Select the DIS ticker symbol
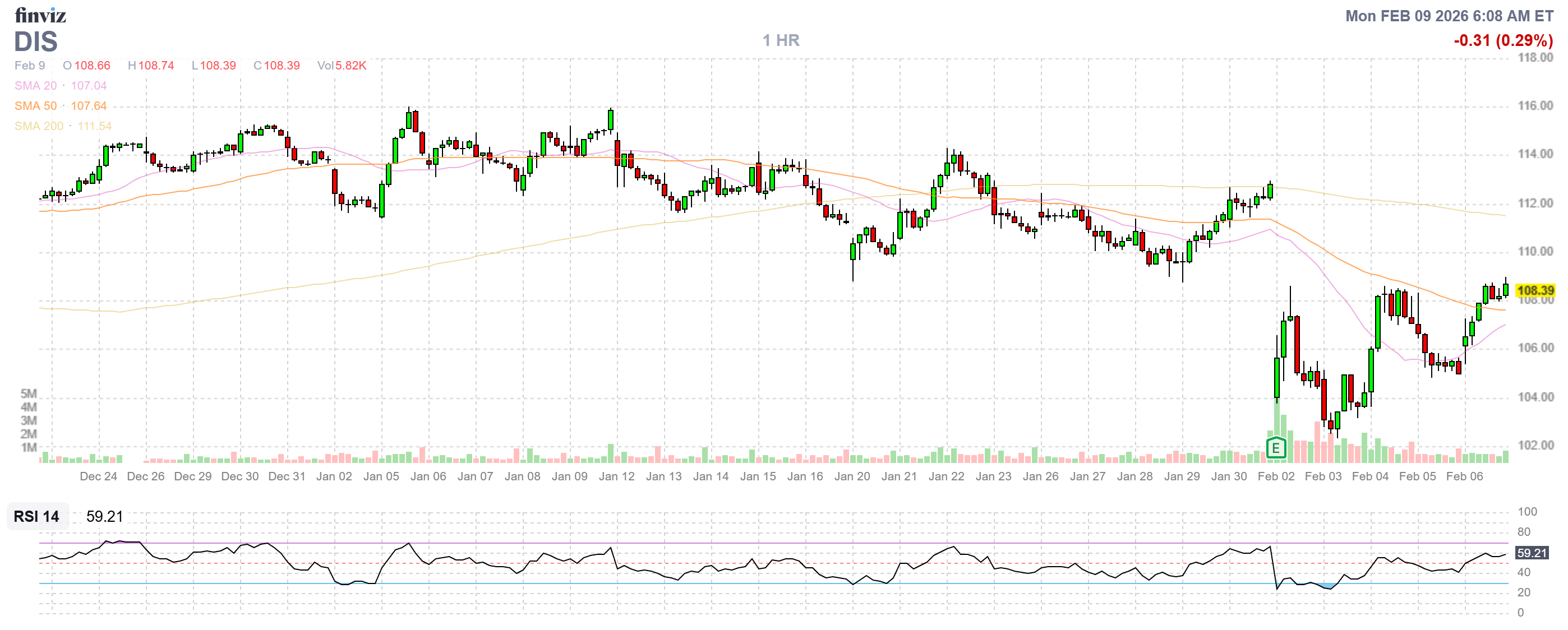Viewport: 1568px width, 630px height. [36, 42]
